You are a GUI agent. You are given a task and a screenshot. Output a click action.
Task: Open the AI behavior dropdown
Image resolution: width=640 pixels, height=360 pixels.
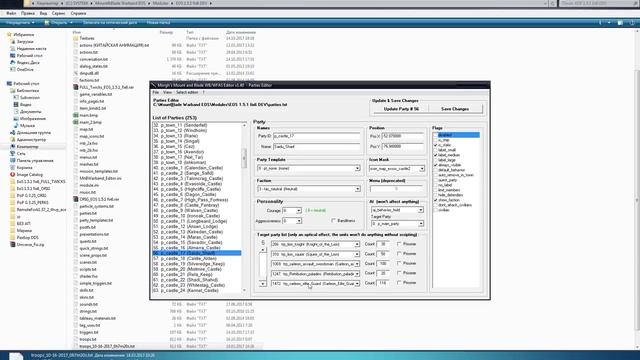pyautogui.click(x=420, y=210)
